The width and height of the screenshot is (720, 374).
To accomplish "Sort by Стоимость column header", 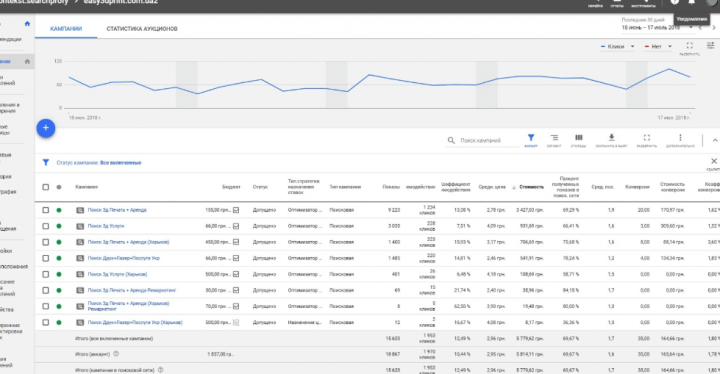I will 531,187.
